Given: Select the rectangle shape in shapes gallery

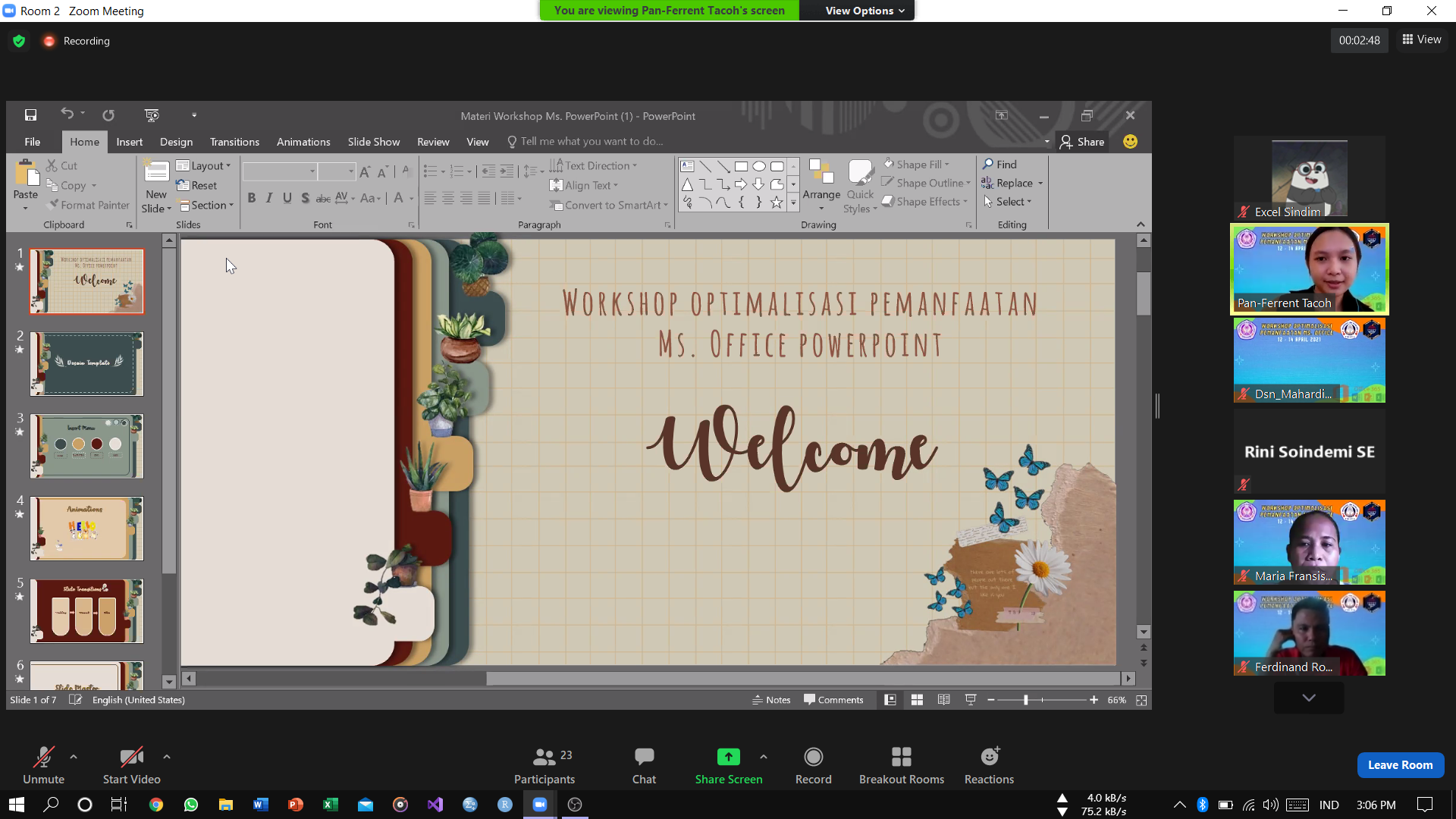Looking at the screenshot, I should 741,166.
